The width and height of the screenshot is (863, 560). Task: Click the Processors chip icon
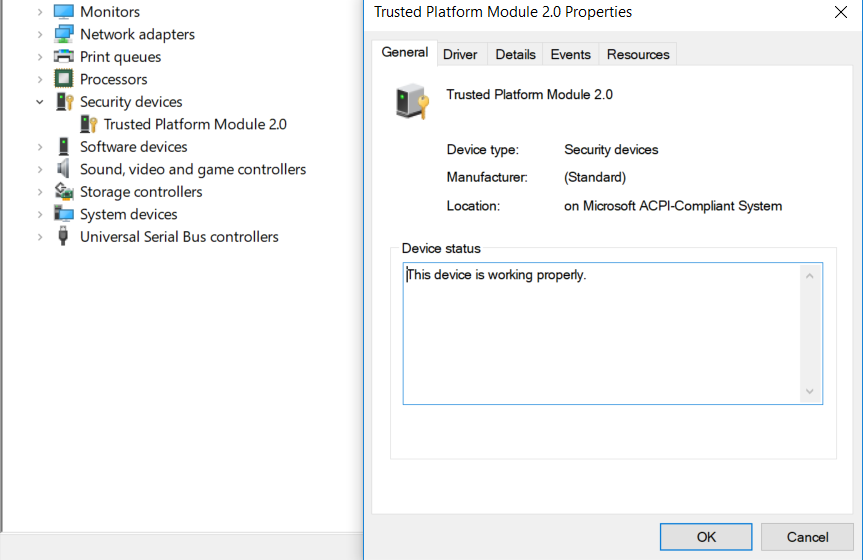tap(64, 79)
